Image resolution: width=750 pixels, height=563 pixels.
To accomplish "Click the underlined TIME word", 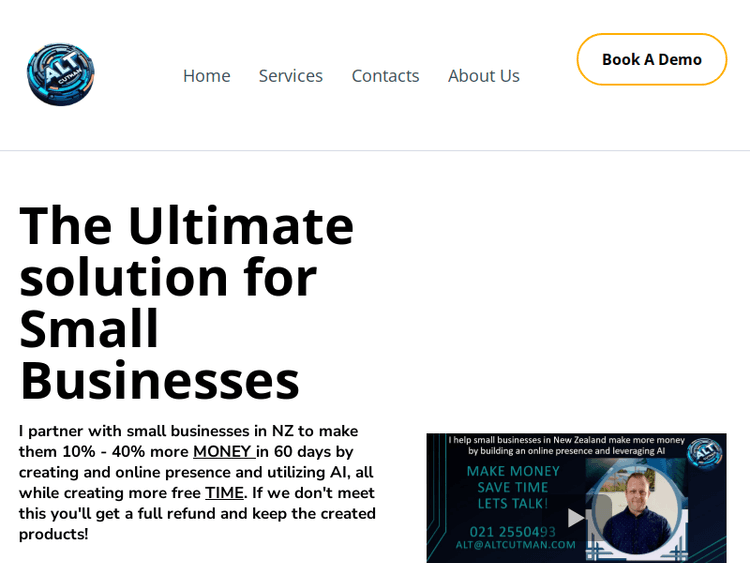I will coord(224,493).
